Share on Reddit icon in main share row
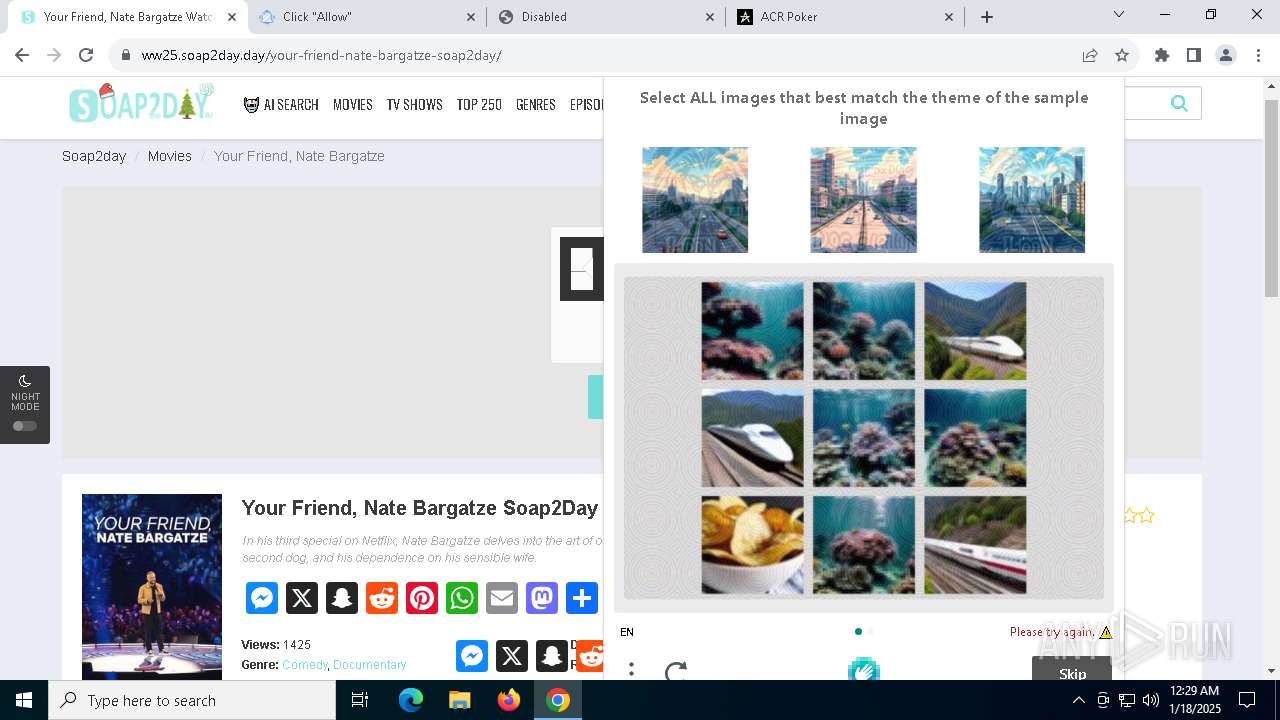This screenshot has height=720, width=1280. pyautogui.click(x=382, y=598)
